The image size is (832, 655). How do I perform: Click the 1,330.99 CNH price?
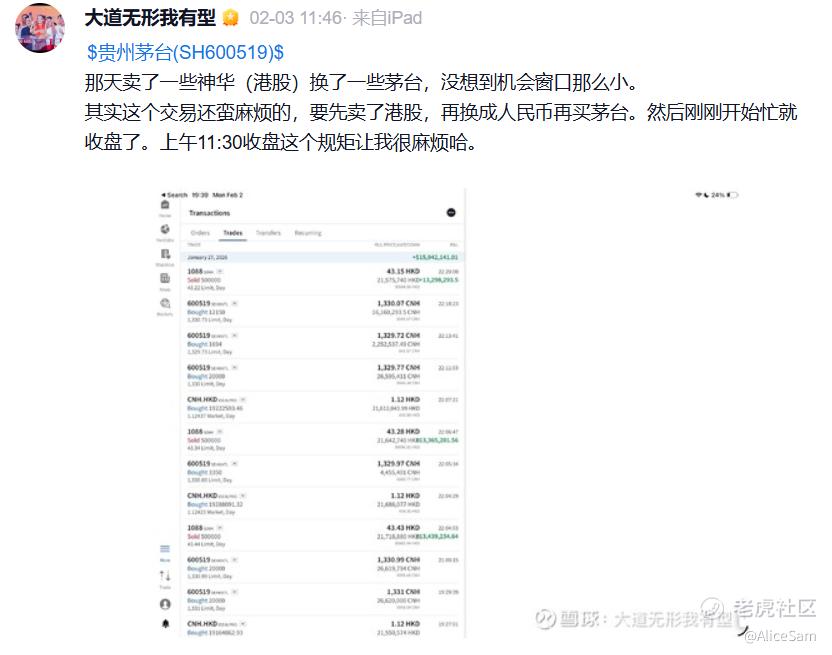coord(398,560)
